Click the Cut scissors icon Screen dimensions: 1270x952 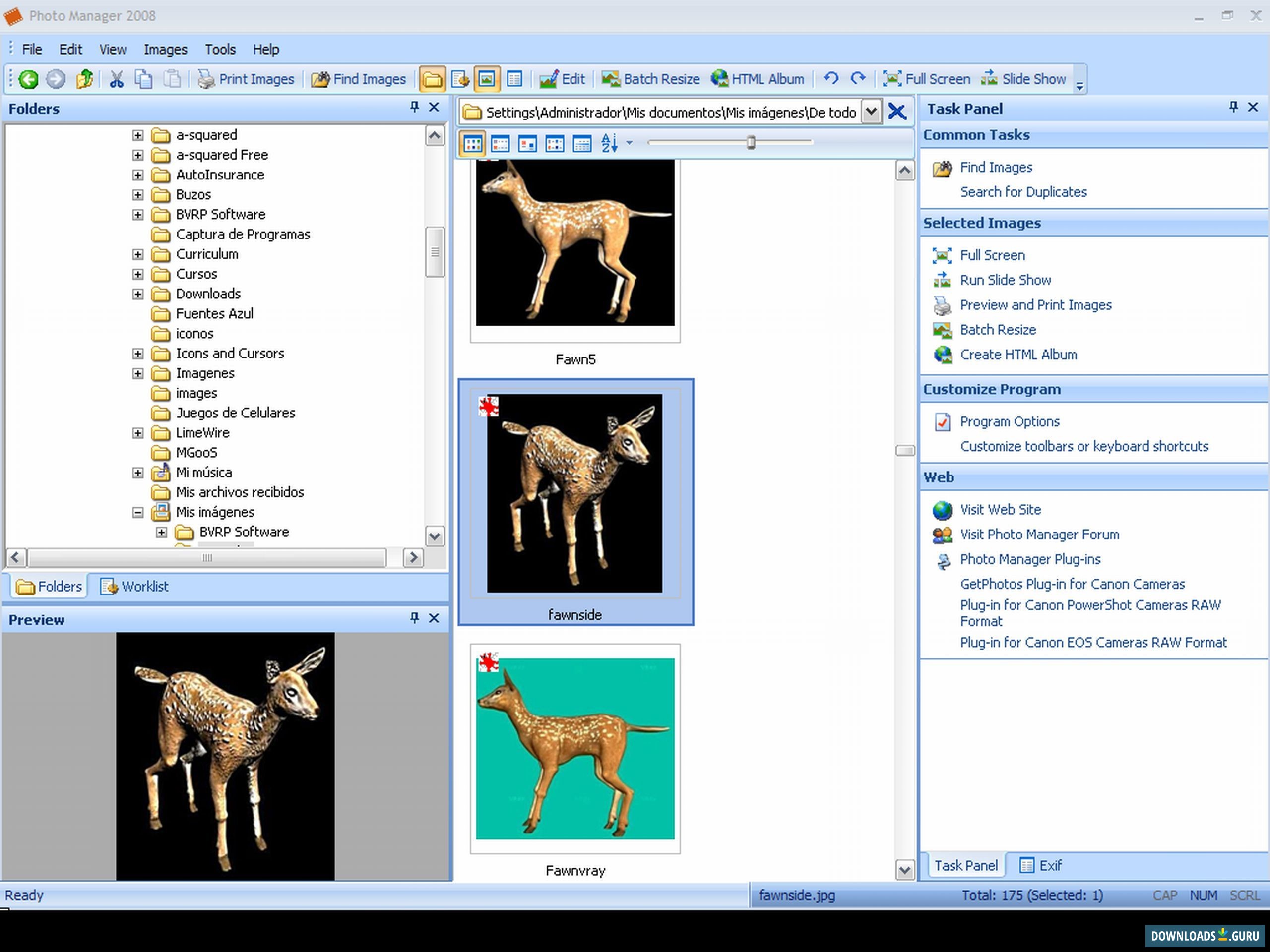pos(117,79)
